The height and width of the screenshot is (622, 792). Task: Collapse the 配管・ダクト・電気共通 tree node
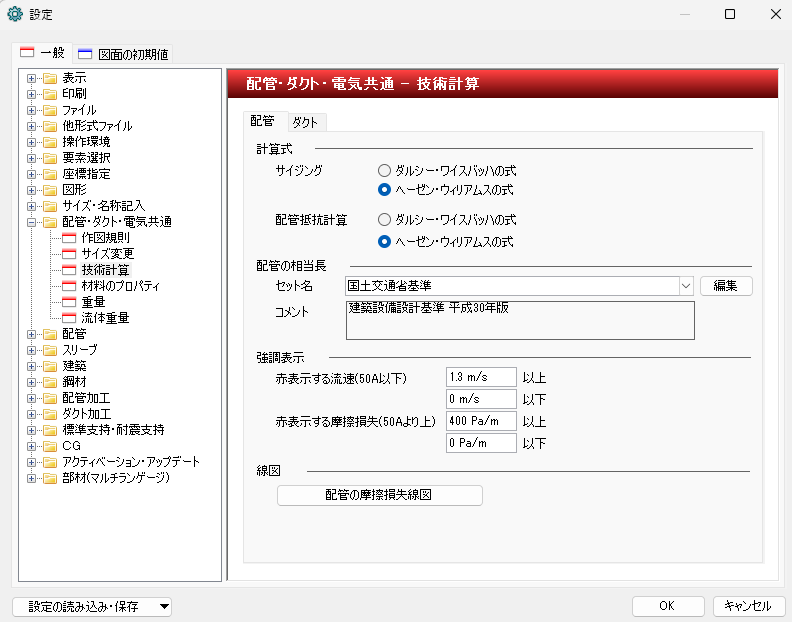coord(32,222)
